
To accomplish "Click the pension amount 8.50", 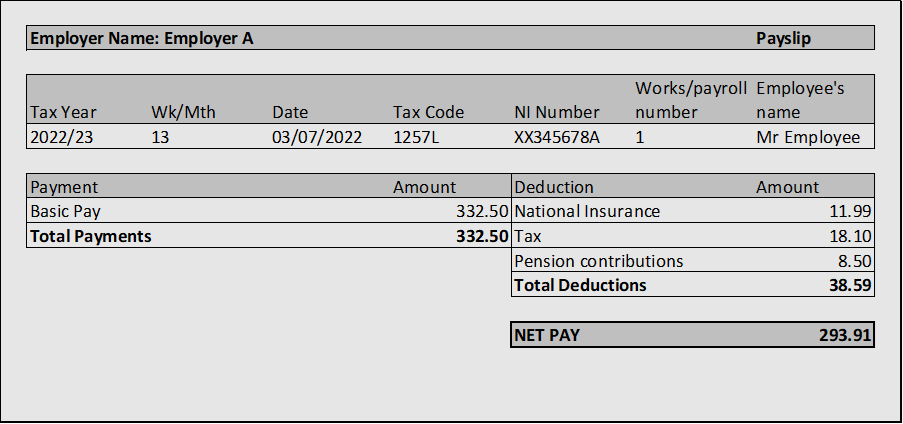I will (x=855, y=261).
